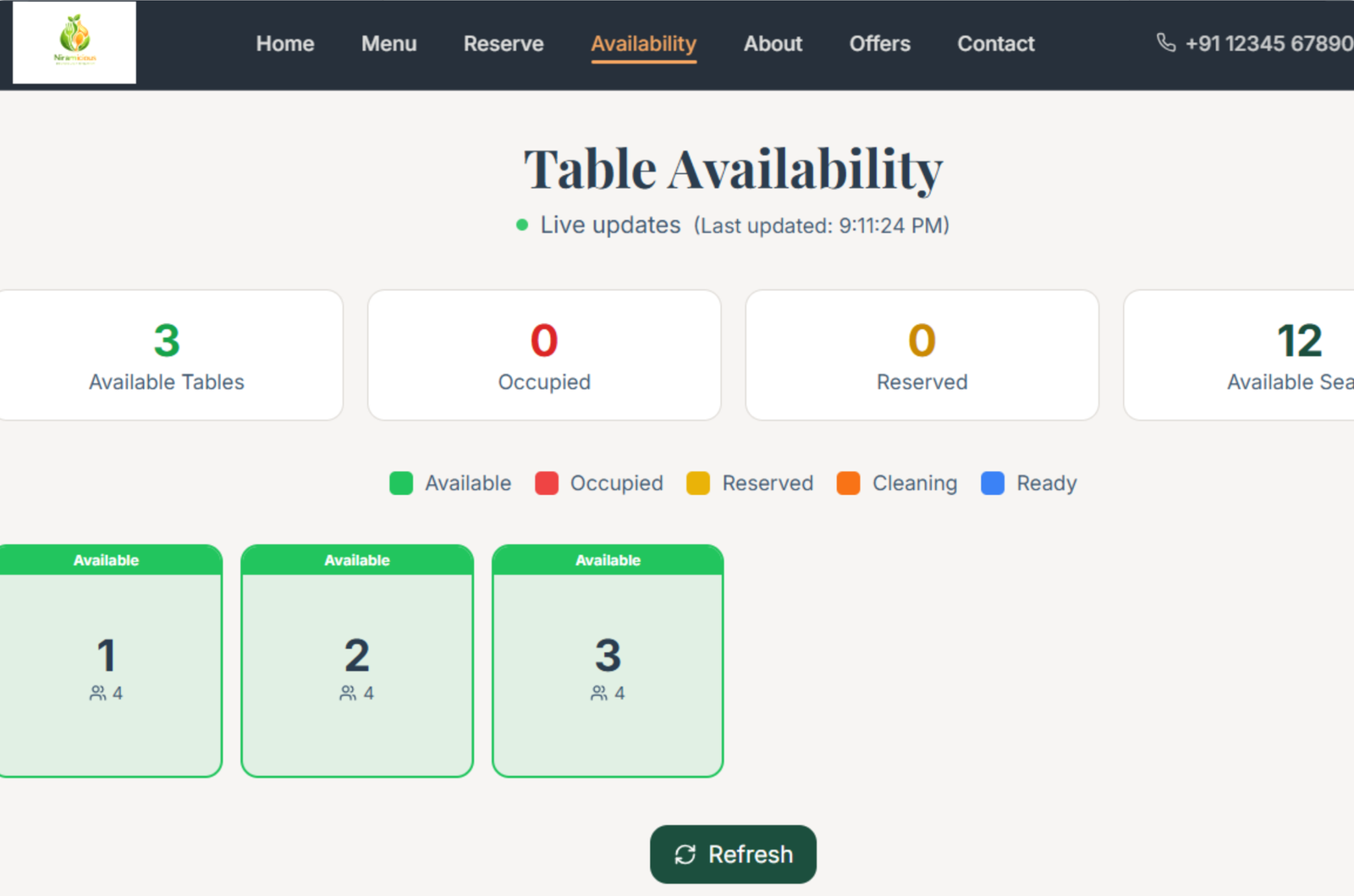Navigate to the About page

(x=773, y=44)
